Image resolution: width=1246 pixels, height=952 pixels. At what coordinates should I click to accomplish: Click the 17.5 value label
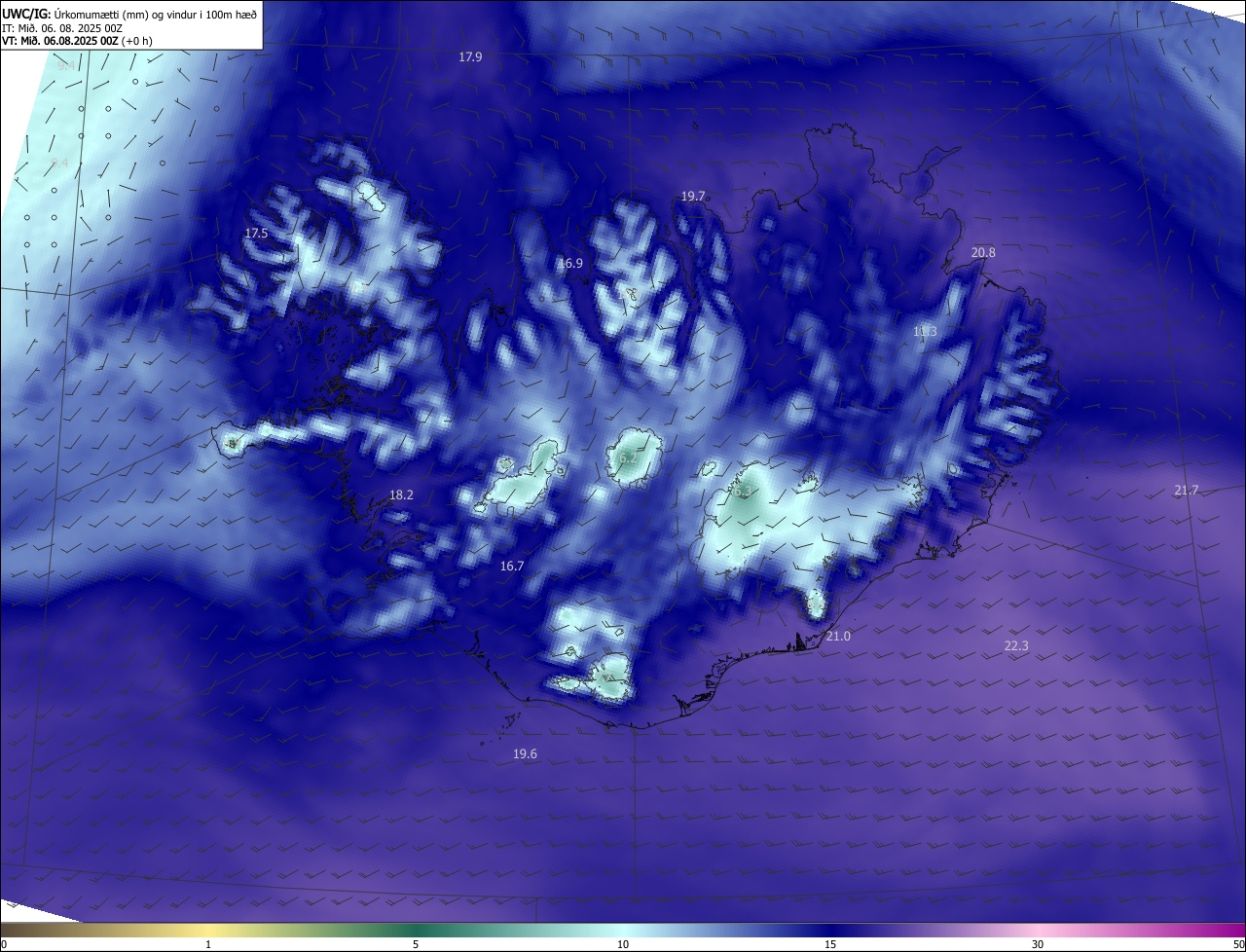tap(255, 234)
